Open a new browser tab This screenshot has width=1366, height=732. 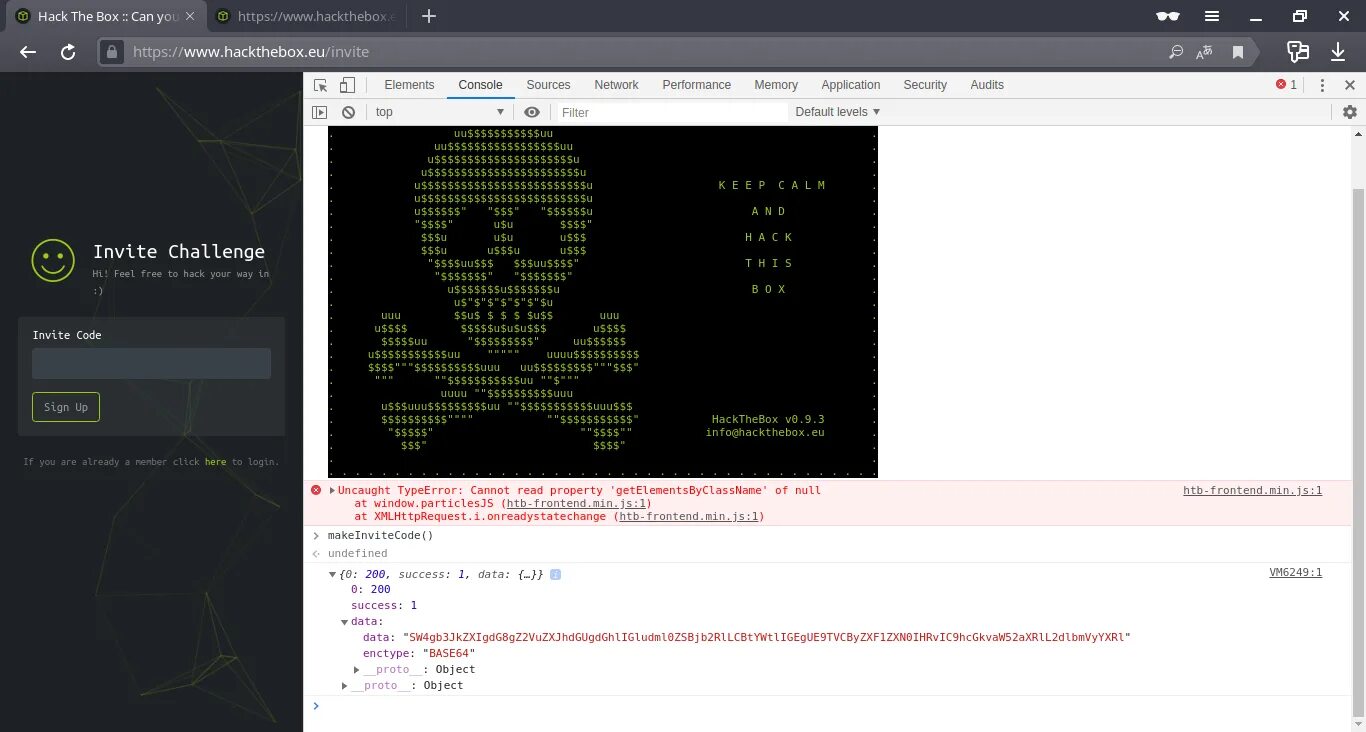(x=429, y=16)
